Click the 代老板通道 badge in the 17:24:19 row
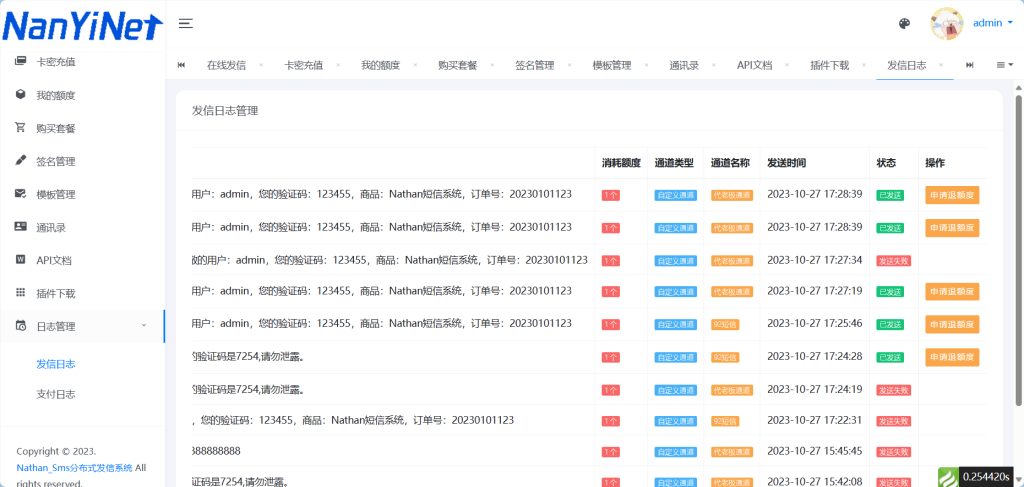The width and height of the screenshot is (1024, 487). pos(732,390)
